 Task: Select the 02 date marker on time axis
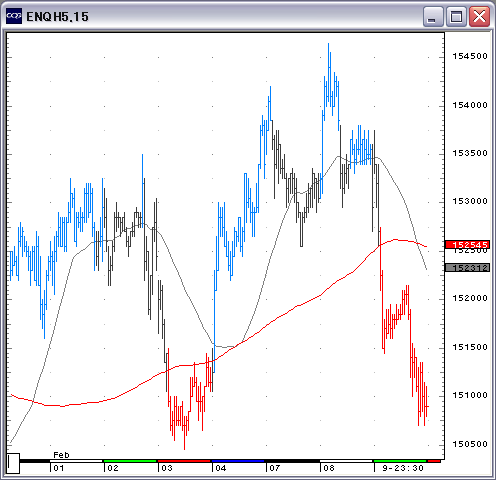113,468
